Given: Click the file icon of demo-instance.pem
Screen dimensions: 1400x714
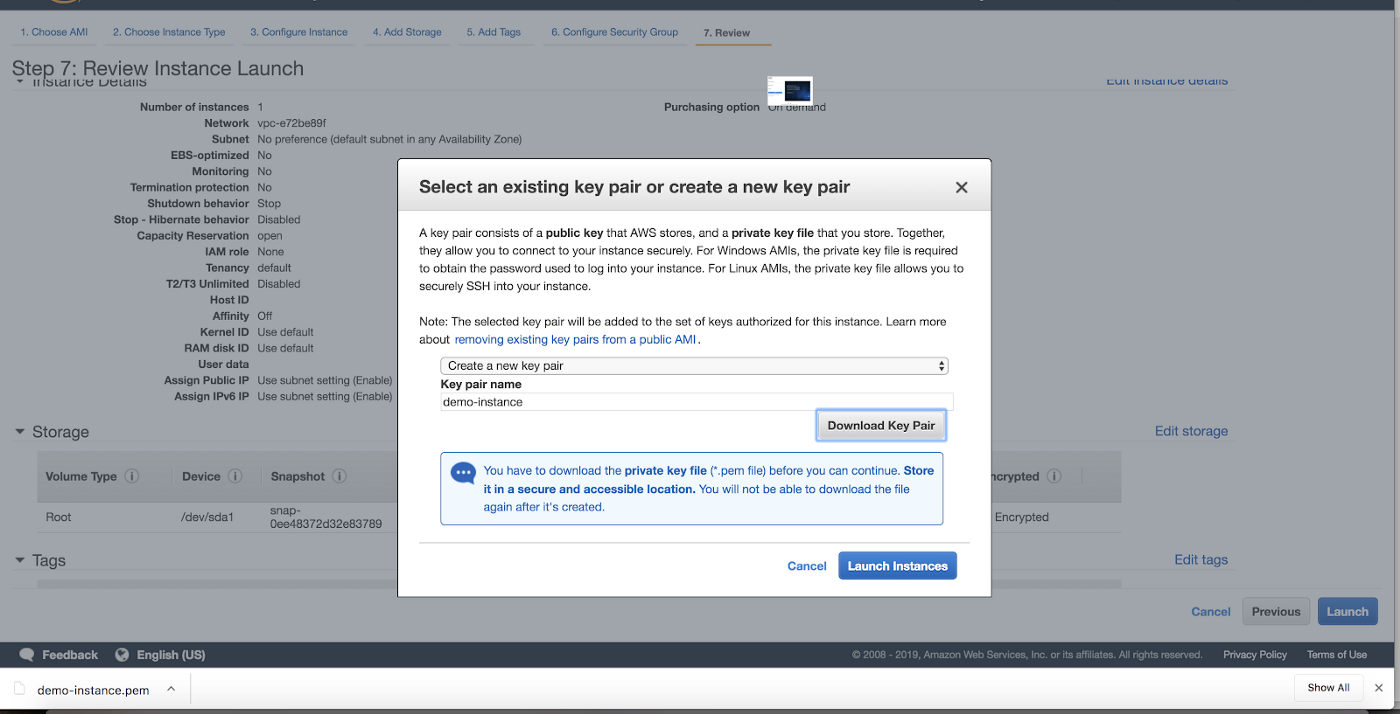Looking at the screenshot, I should click(20, 690).
